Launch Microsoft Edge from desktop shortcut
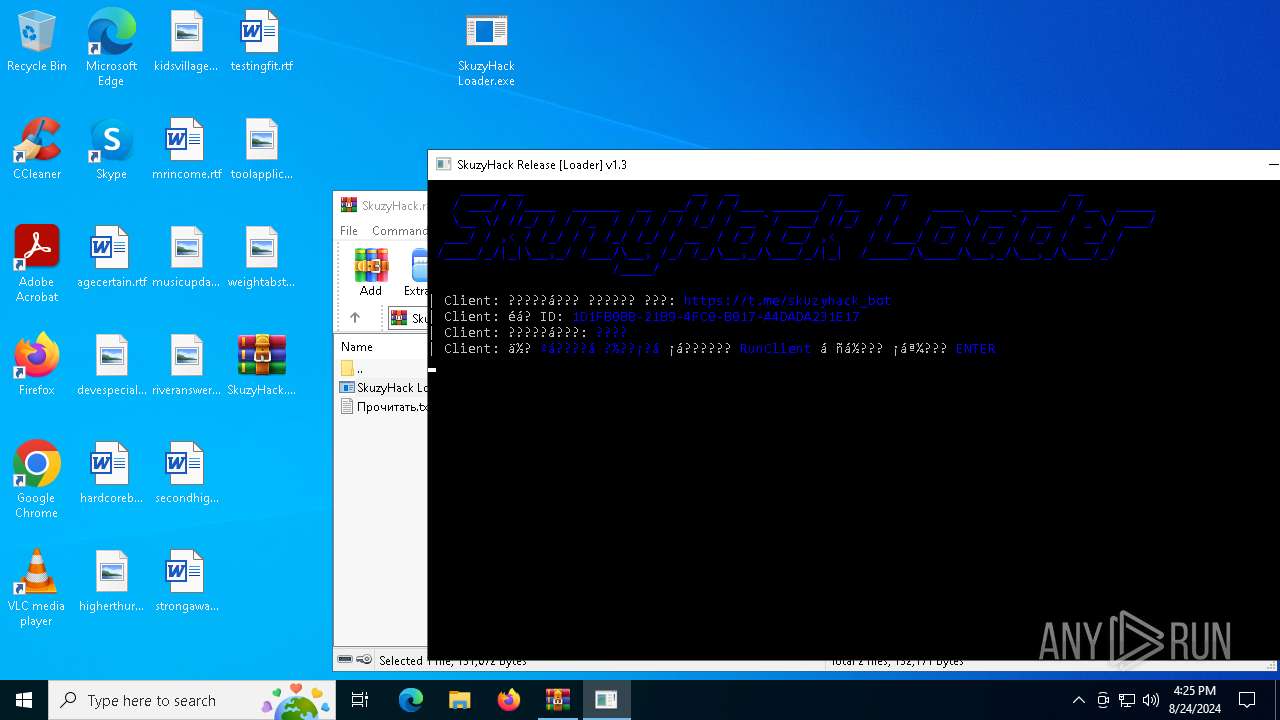 point(111,48)
